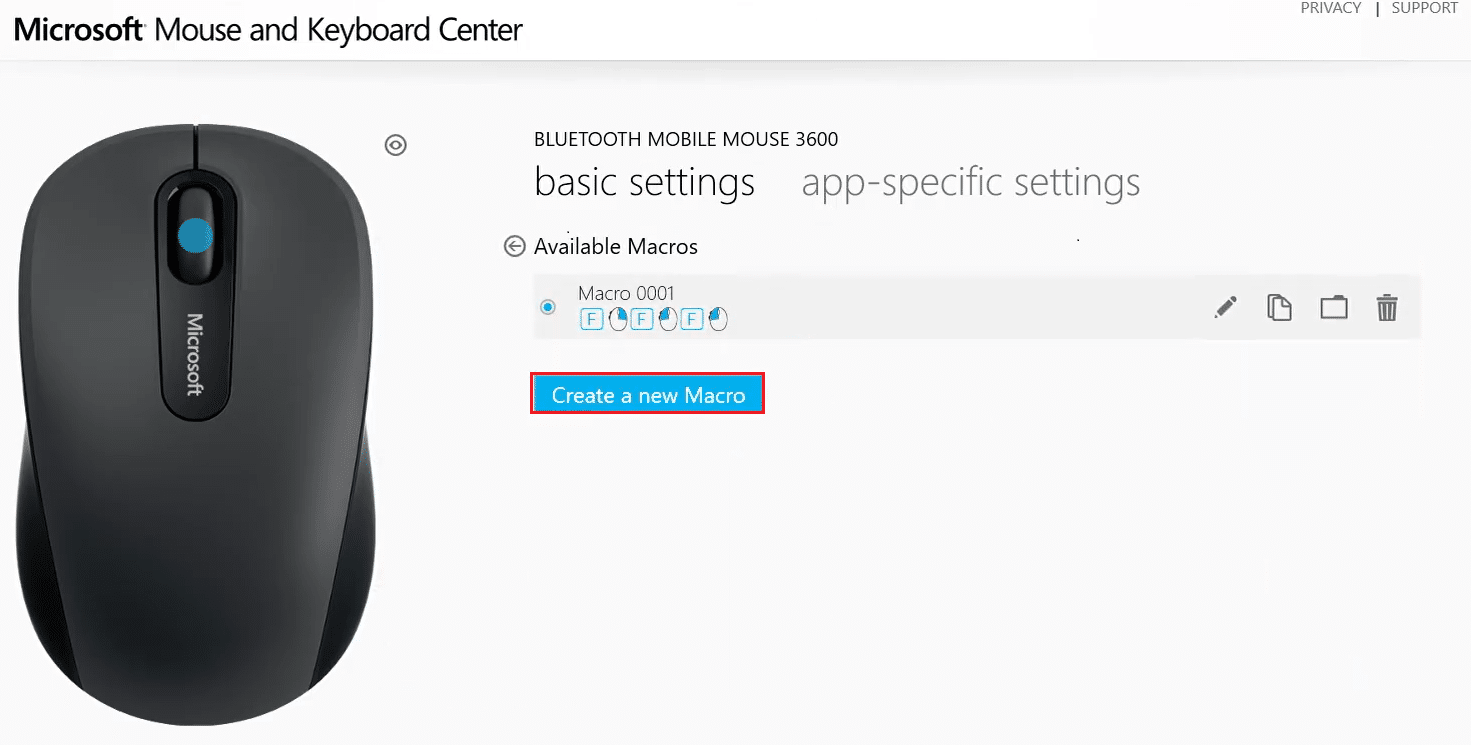
Task: Open the SUPPORT link
Action: pos(1424,8)
